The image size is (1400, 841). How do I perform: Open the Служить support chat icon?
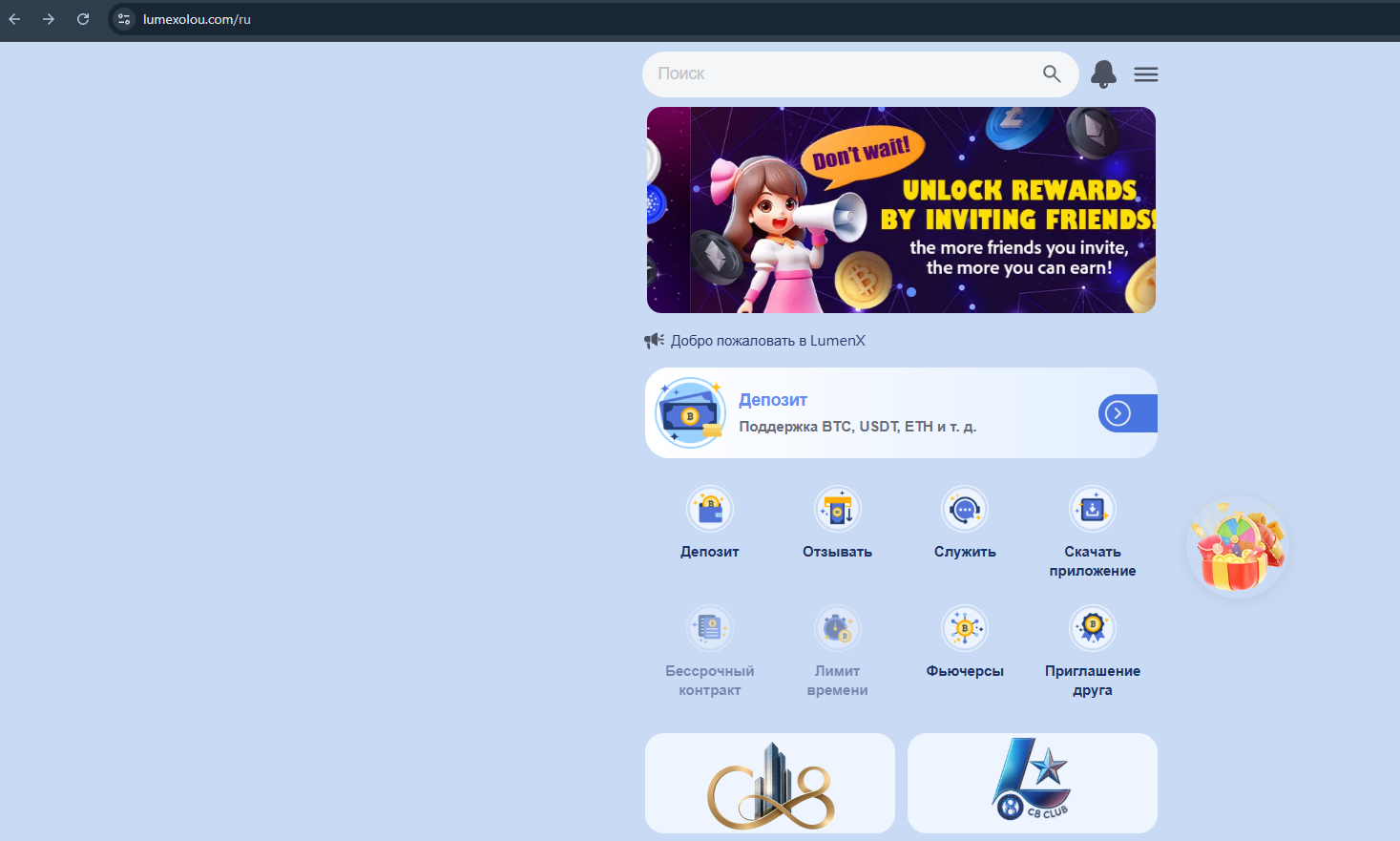(965, 510)
